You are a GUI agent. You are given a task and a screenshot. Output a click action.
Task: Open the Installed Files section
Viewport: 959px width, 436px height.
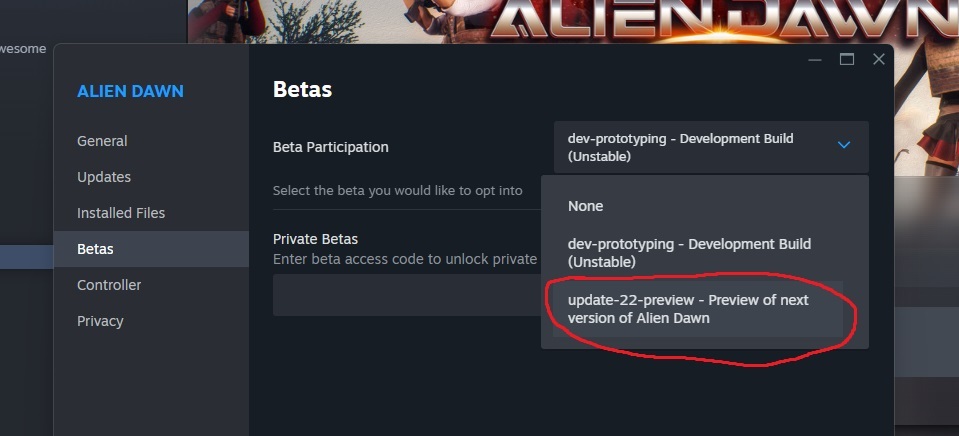tap(121, 213)
